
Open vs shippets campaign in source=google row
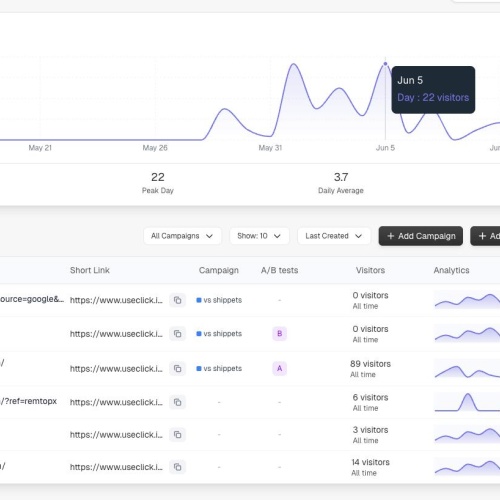click(x=219, y=300)
